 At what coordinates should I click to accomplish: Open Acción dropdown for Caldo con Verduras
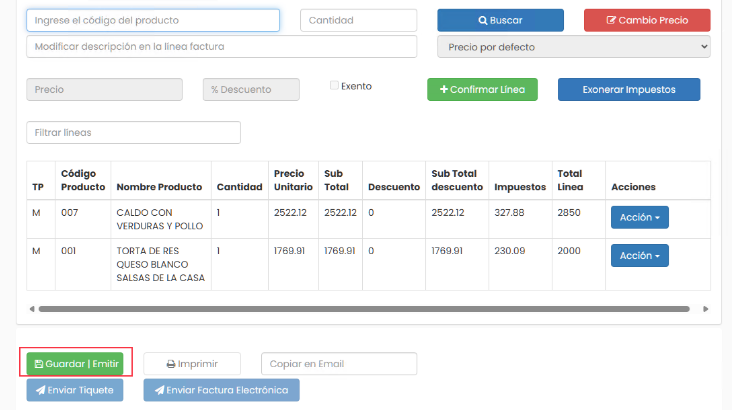point(639,217)
